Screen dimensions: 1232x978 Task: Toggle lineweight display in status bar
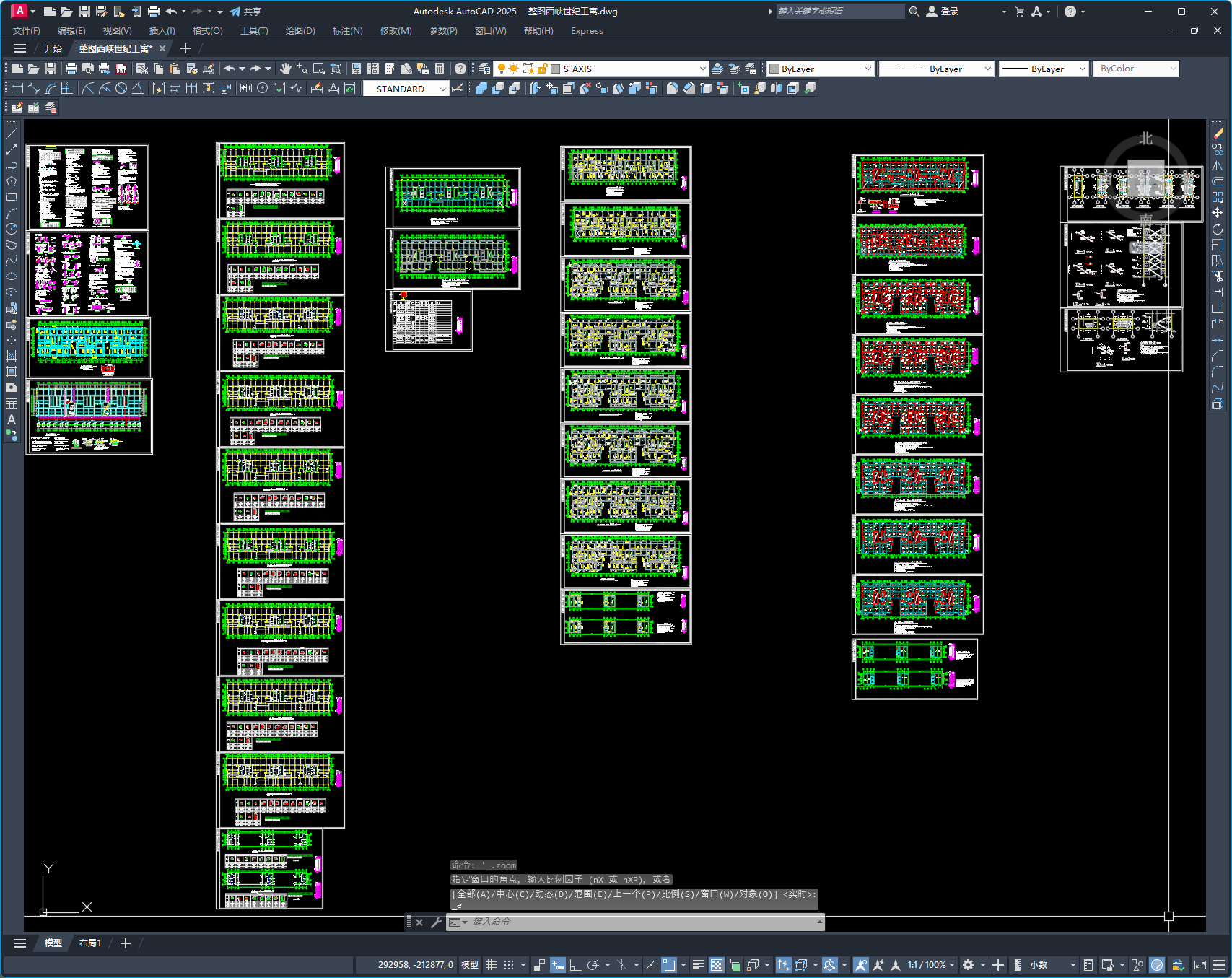(x=699, y=965)
